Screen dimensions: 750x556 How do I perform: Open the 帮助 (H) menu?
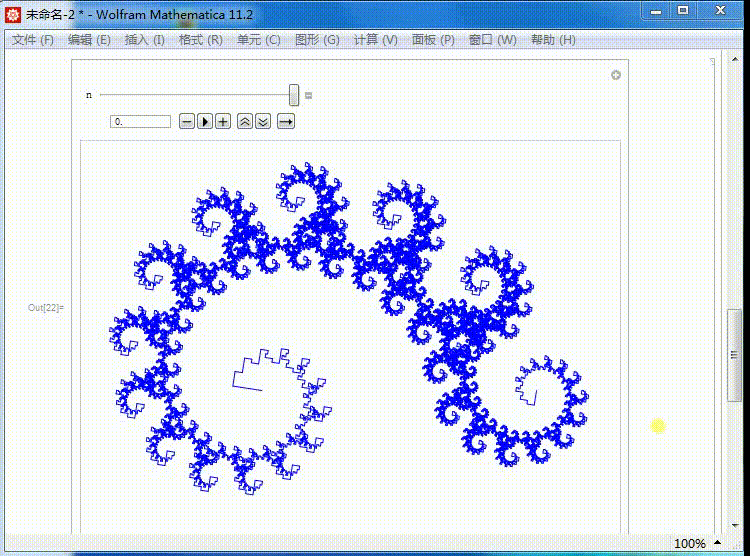(x=553, y=40)
